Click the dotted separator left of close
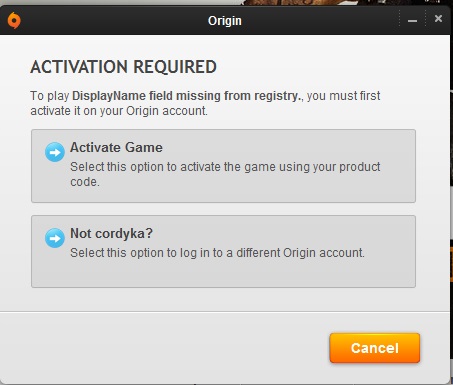This screenshot has width=453, height=385. click(426, 19)
